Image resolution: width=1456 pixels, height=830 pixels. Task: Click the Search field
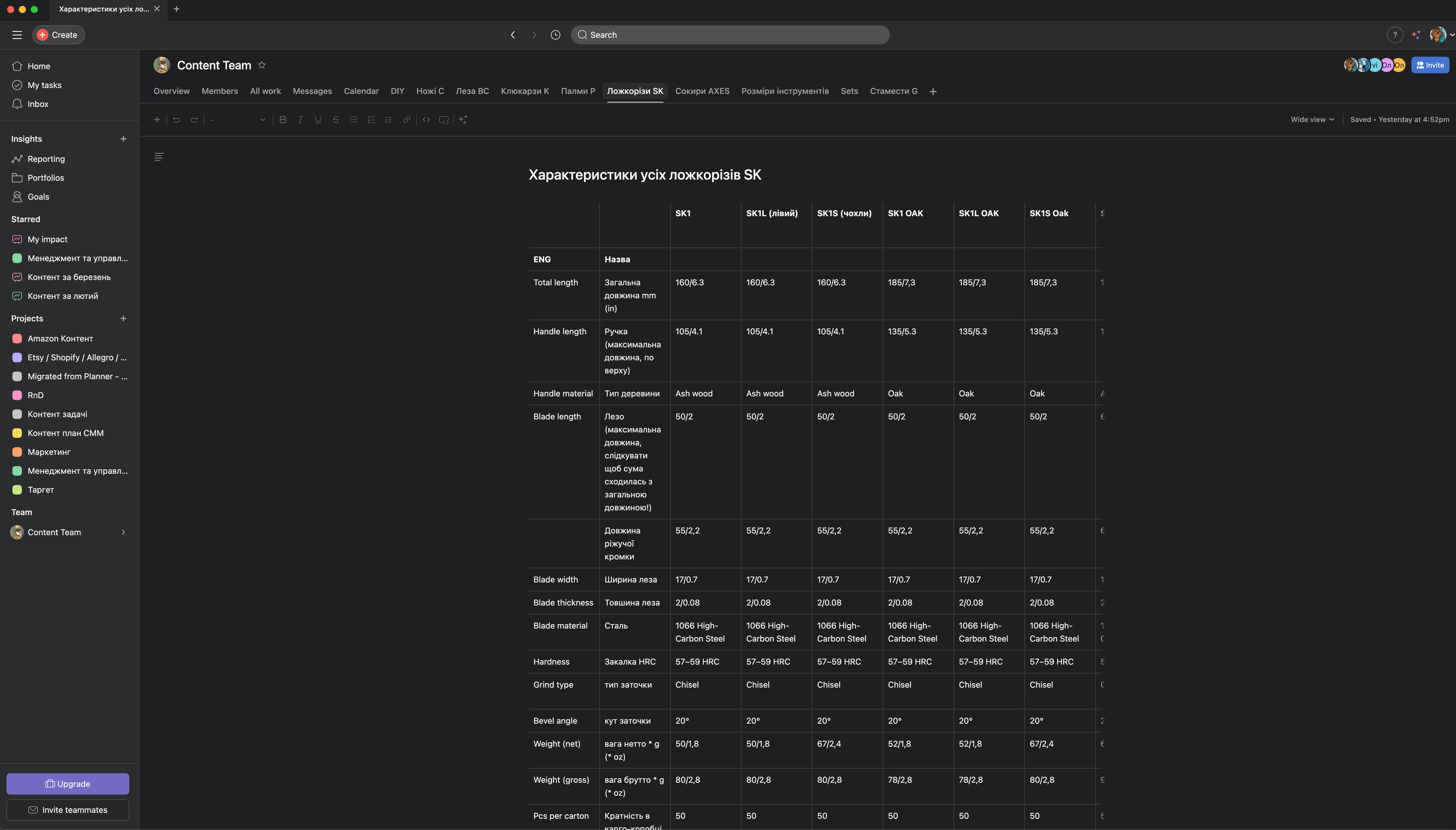tap(730, 35)
